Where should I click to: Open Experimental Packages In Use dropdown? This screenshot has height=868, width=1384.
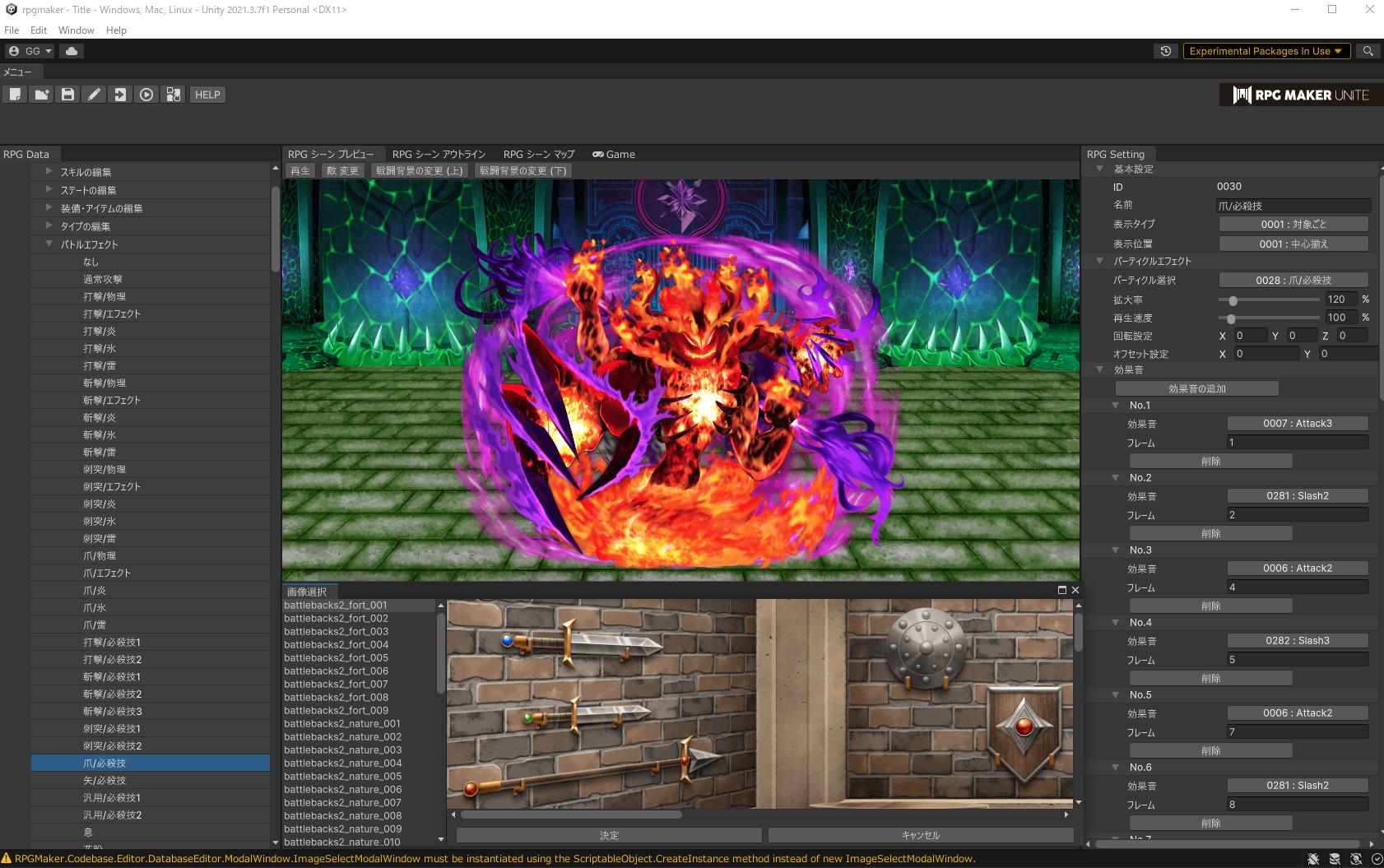click(1266, 51)
